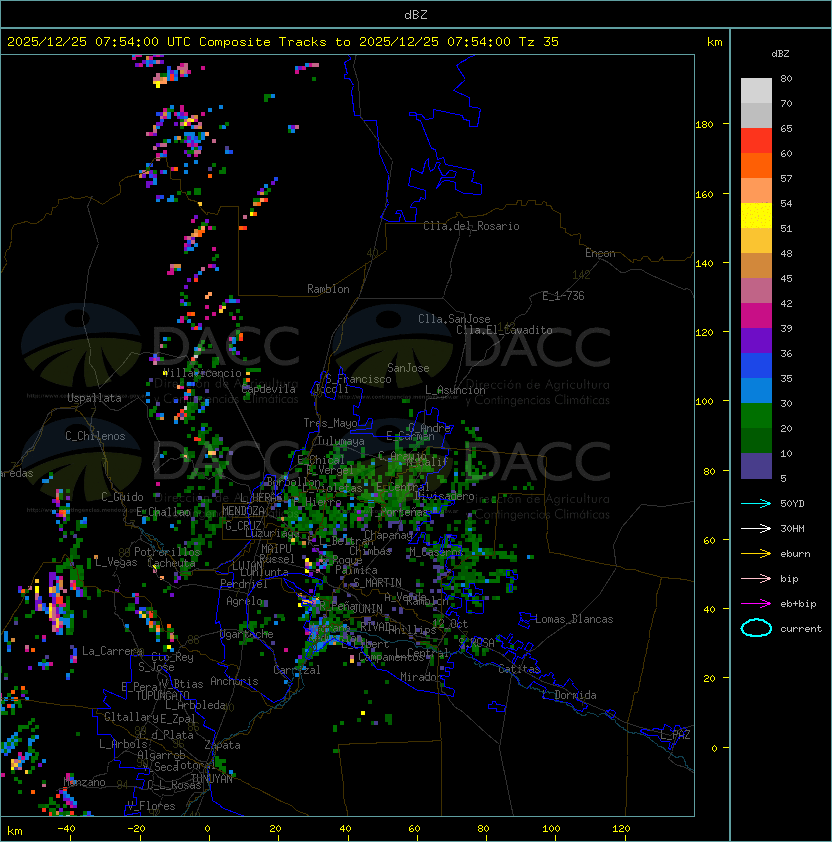Click the 'Mirador' map label

(422, 677)
